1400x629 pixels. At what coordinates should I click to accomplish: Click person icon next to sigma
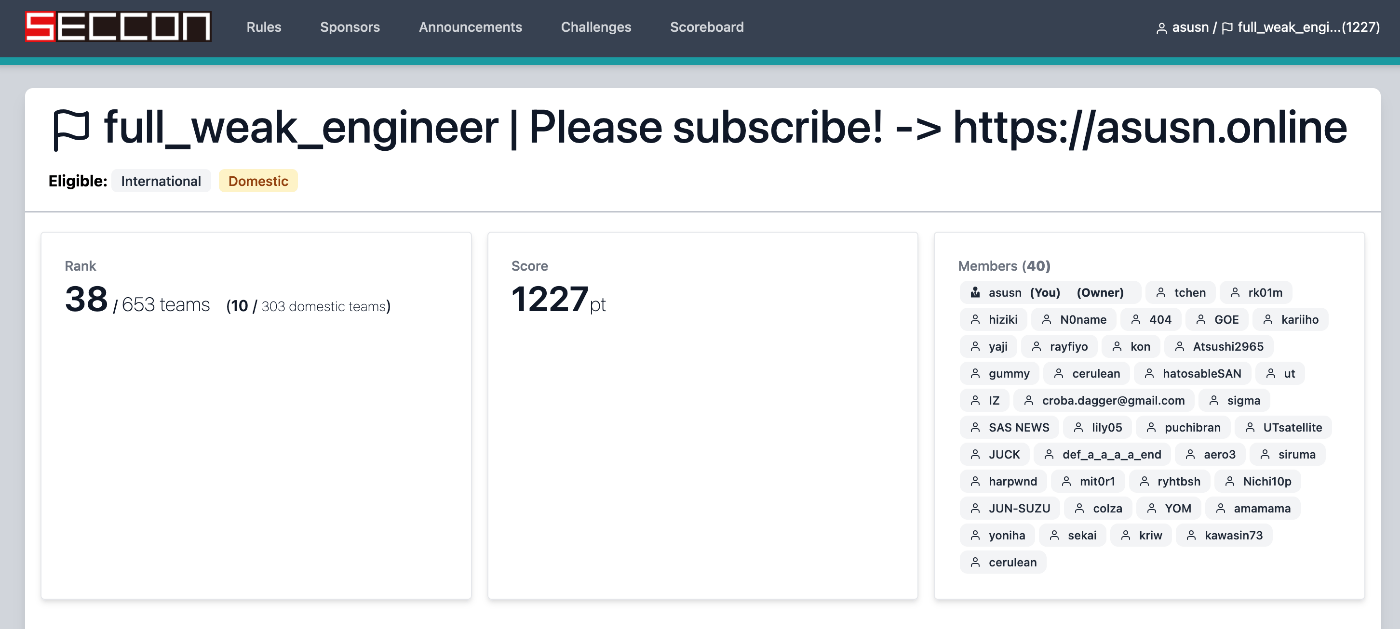(1214, 401)
